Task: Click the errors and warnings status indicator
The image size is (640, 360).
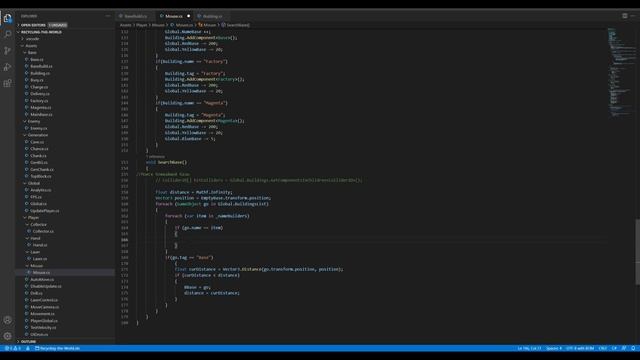Action: click(x=13, y=348)
